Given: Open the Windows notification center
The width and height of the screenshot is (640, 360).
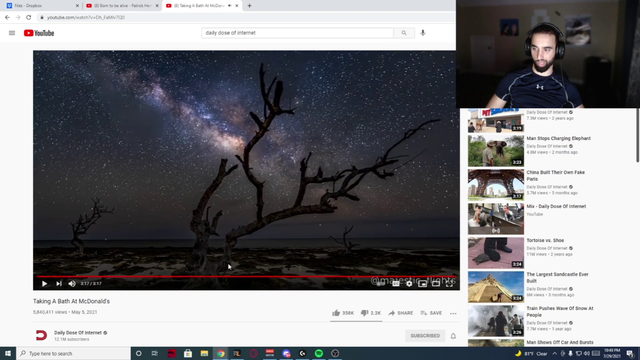Looking at the screenshot, I should (x=630, y=353).
